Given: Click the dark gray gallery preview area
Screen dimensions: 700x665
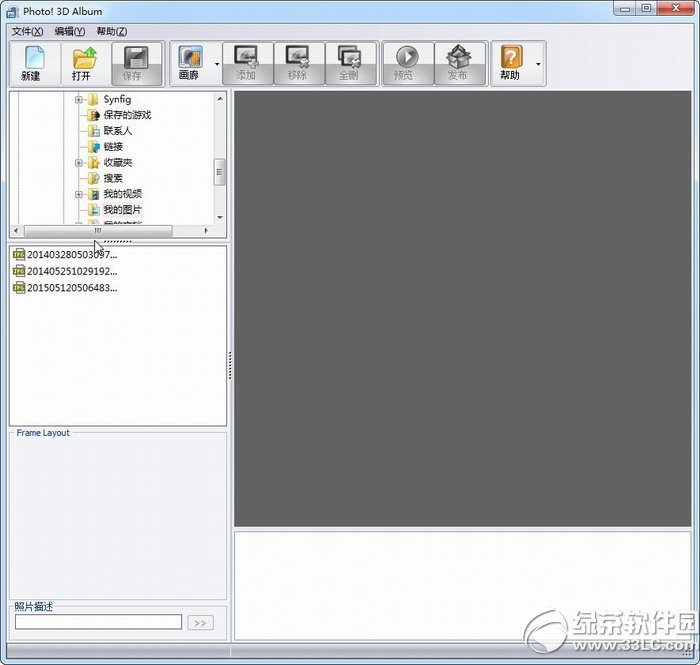Looking at the screenshot, I should (462, 309).
